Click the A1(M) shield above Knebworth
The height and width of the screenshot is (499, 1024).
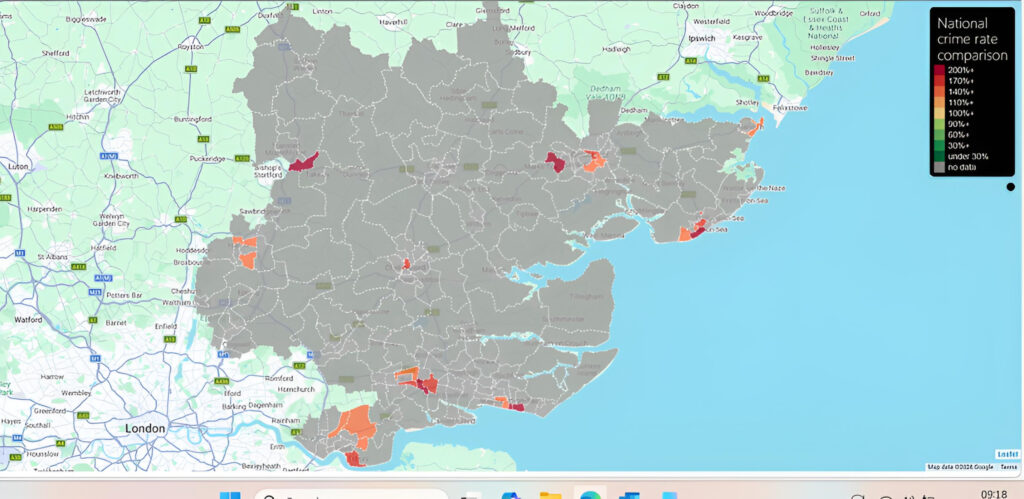pyautogui.click(x=108, y=156)
